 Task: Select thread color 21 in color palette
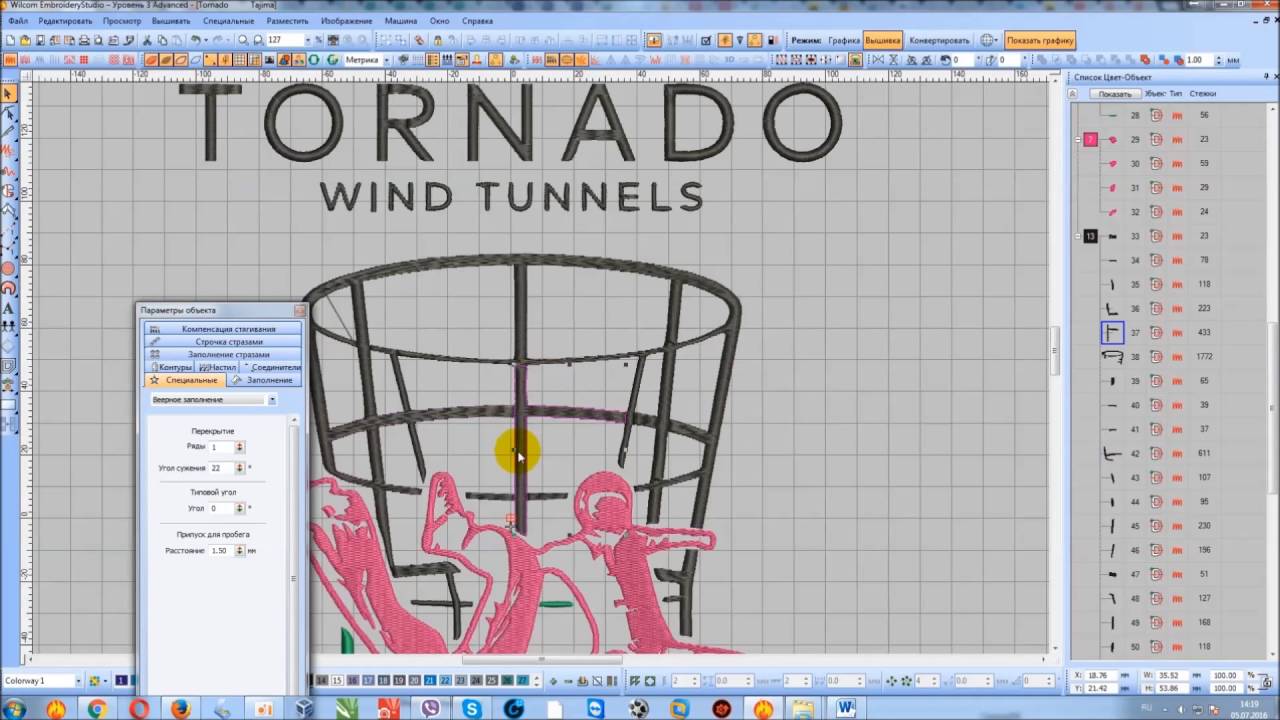pyautogui.click(x=430, y=680)
